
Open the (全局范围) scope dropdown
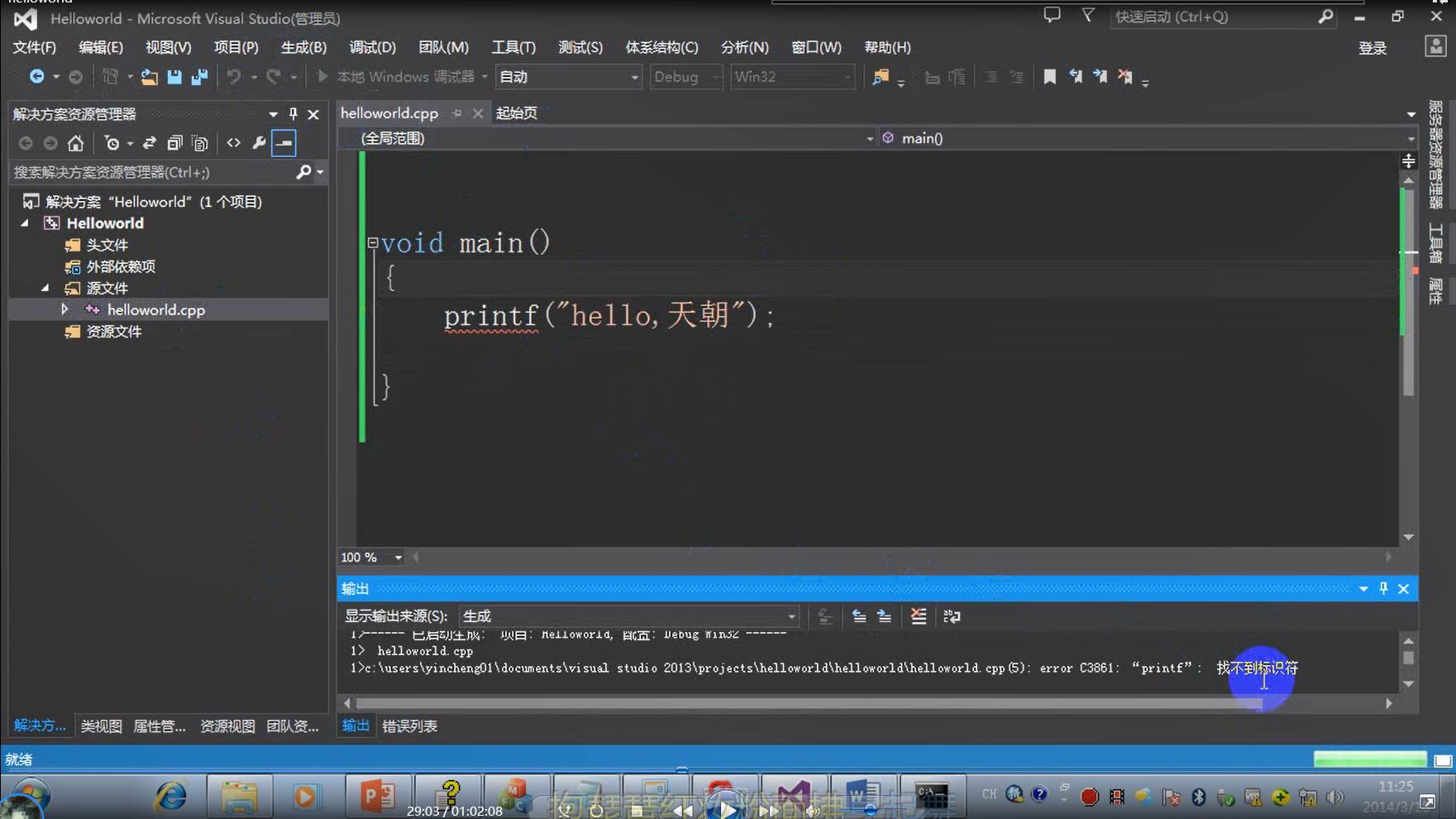pos(869,138)
